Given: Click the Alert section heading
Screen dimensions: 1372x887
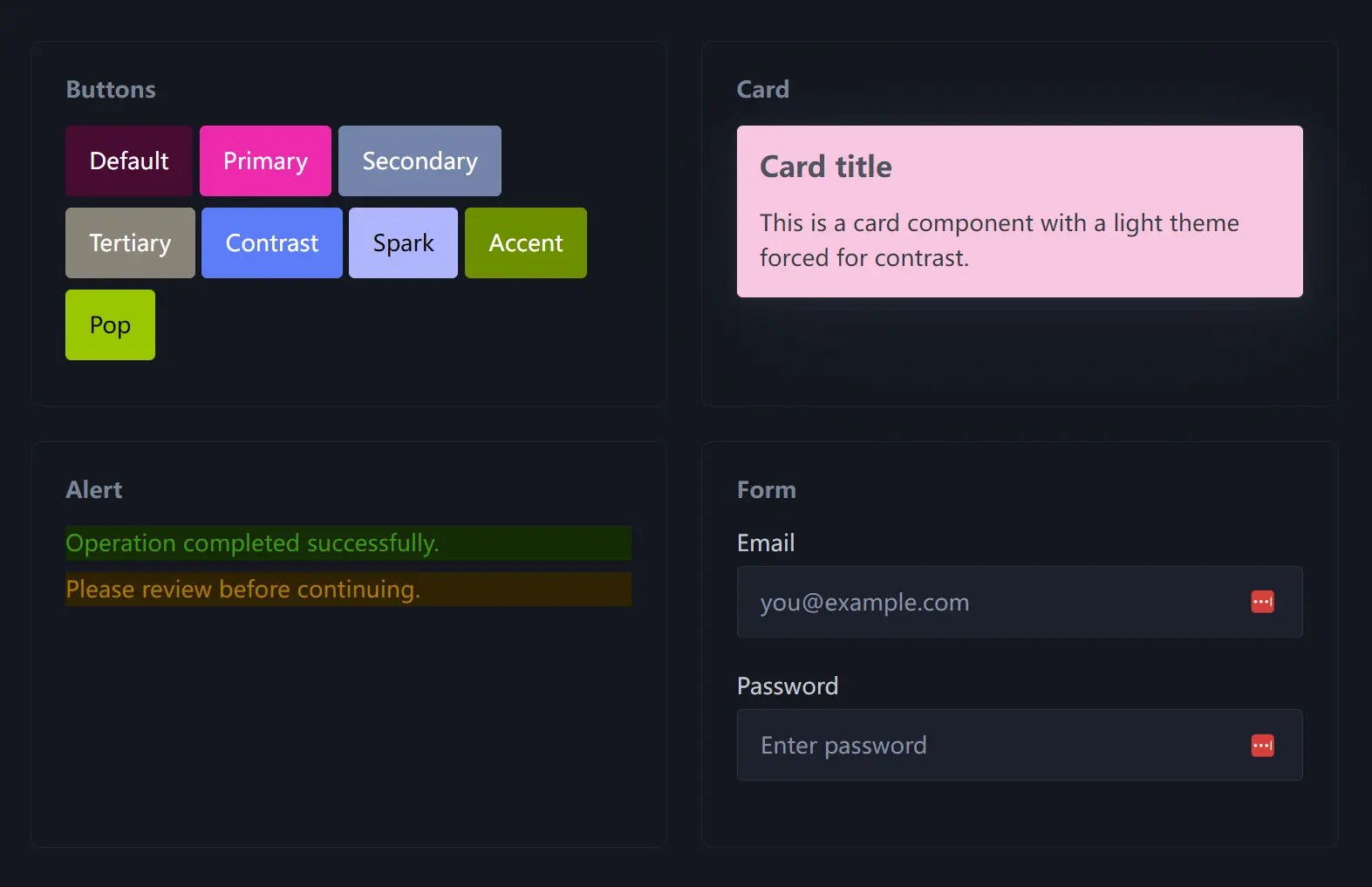Looking at the screenshot, I should click(x=94, y=489).
